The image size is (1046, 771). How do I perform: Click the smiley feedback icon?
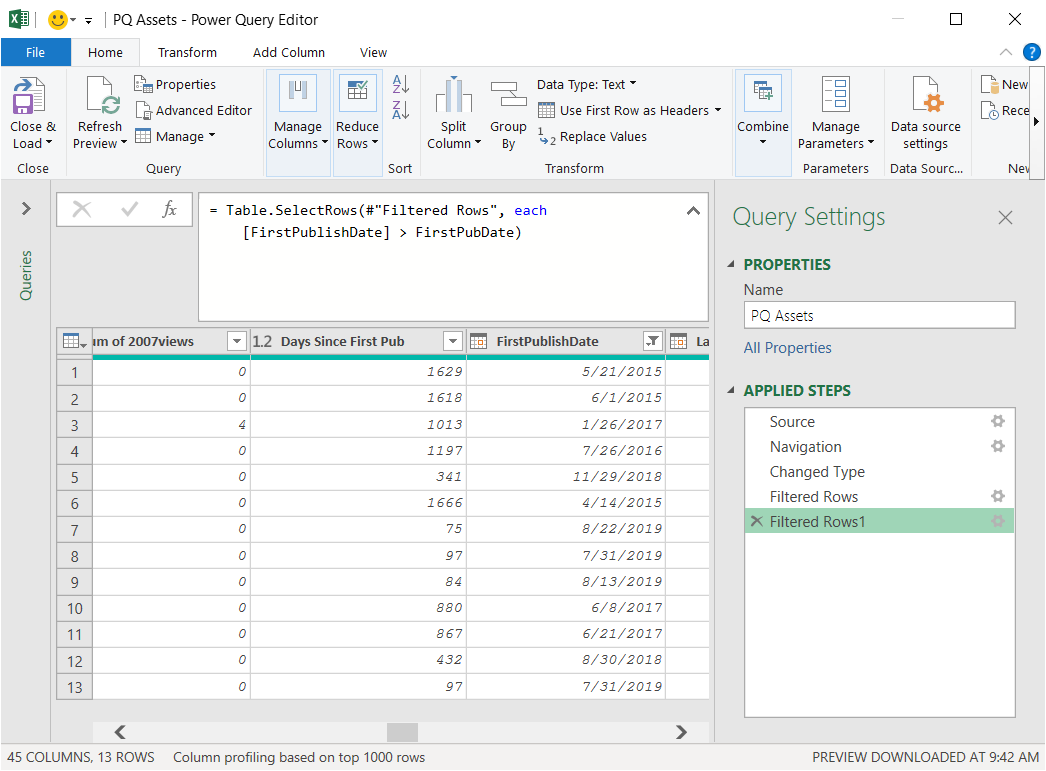(58, 19)
